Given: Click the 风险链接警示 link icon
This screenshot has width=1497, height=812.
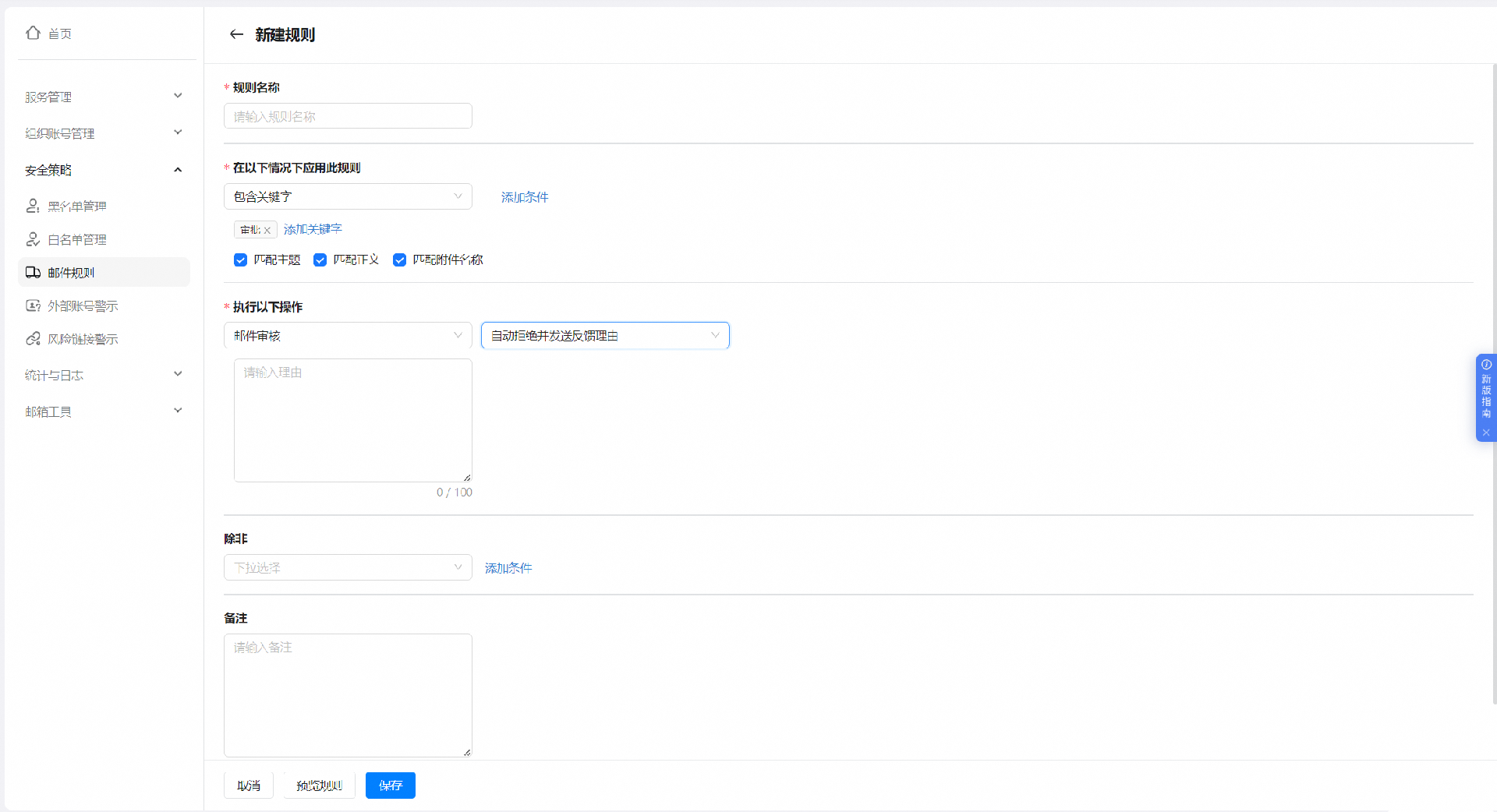Looking at the screenshot, I should tap(33, 339).
